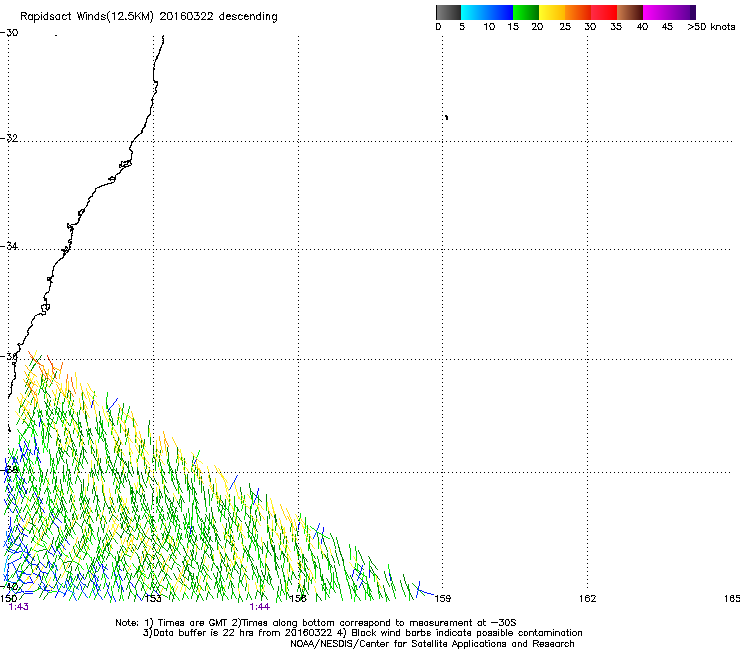This screenshot has width=740, height=650.
Task: Click the '159' longitude axis label
Action: click(442, 599)
